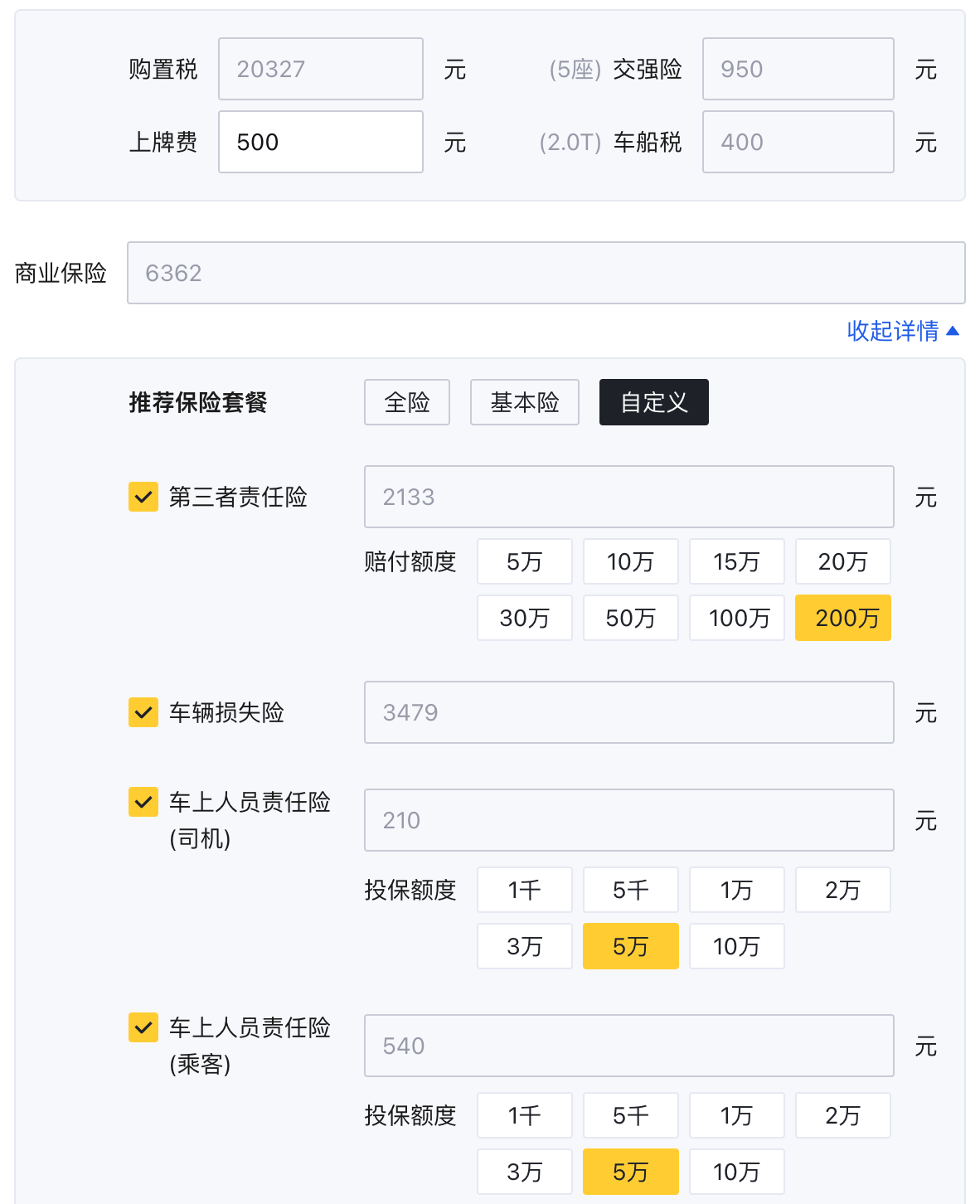Select the 全险 insurance package
This screenshot has height=1204, width=980.
tap(407, 402)
